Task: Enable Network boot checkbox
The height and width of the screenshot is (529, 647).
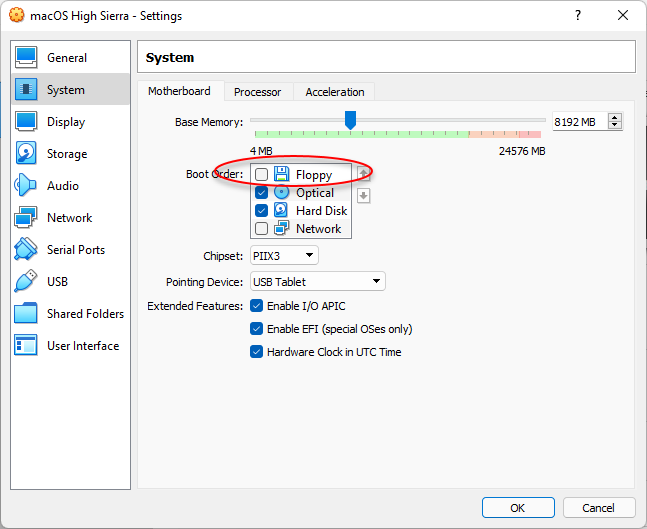Action: (x=261, y=228)
